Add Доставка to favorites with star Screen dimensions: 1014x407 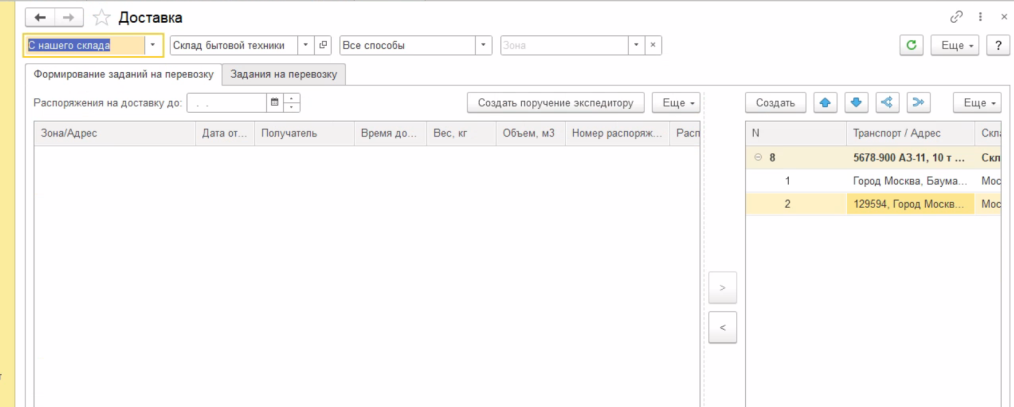click(102, 18)
